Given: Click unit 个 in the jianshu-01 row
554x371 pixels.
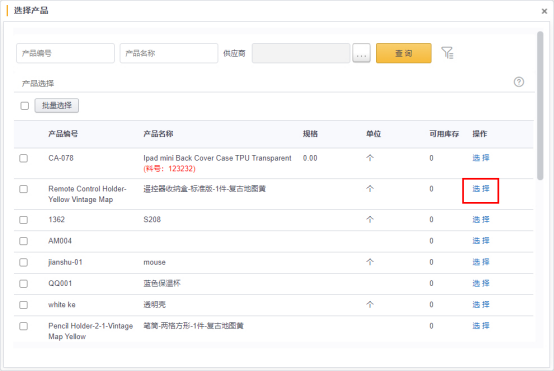Looking at the screenshot, I should [x=370, y=262].
